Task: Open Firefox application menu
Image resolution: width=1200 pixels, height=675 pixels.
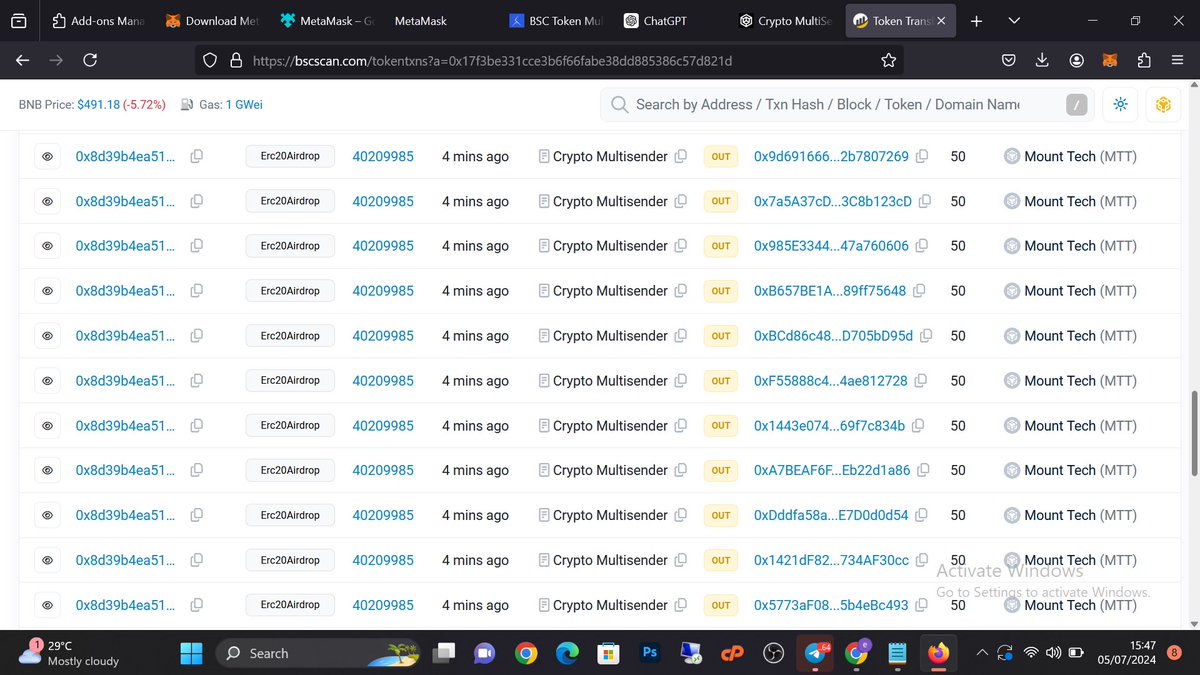Action: coord(1178,61)
